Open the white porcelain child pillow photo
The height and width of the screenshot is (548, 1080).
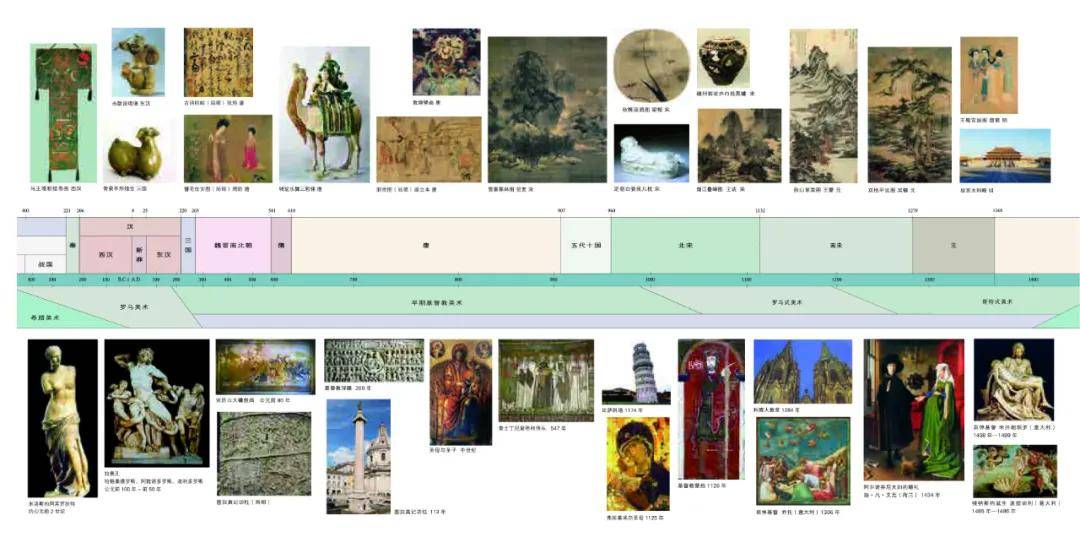(652, 153)
